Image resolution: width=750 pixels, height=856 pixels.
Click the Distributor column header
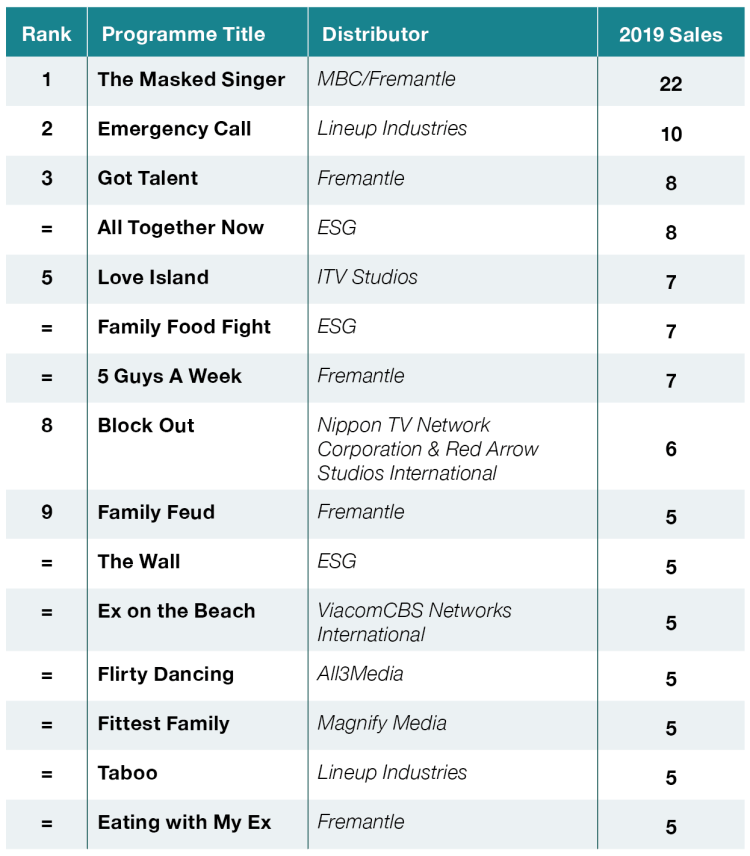375,34
